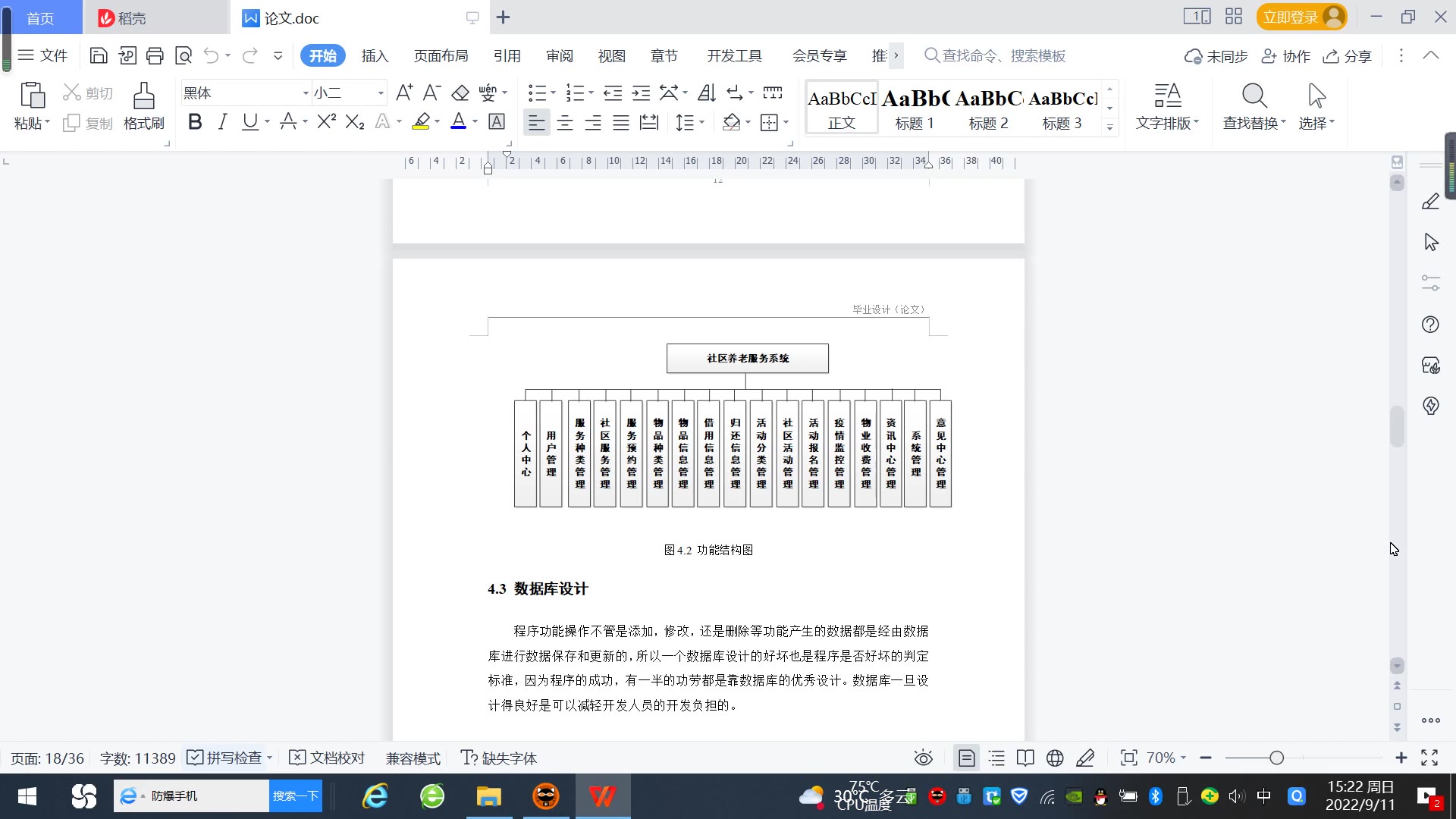Viewport: 1456px width, 819px height.
Task: Click the vertical scrollbar thumb
Action: [x=1397, y=427]
